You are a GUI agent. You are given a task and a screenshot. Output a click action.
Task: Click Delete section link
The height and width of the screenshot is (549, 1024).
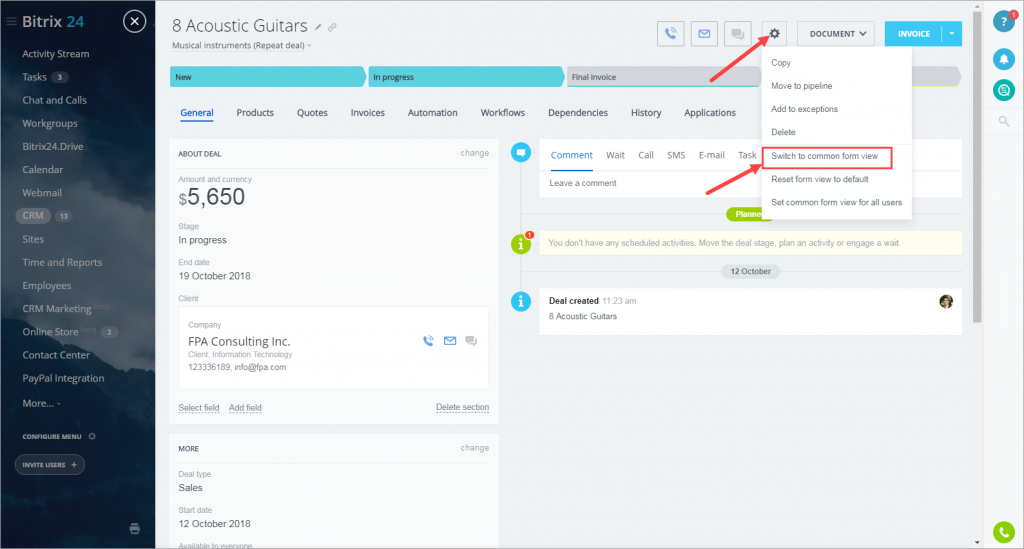tap(462, 407)
